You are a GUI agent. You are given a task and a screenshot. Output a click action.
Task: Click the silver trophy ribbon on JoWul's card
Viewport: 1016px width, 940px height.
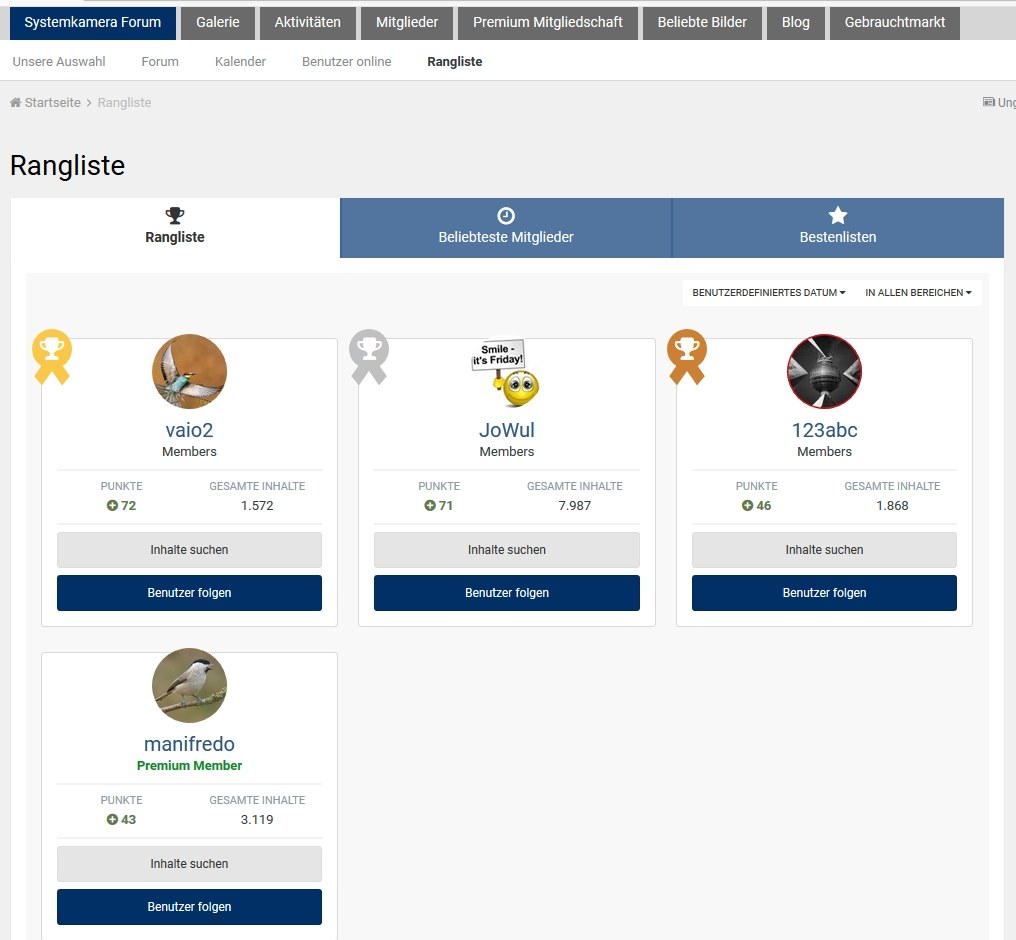(369, 355)
